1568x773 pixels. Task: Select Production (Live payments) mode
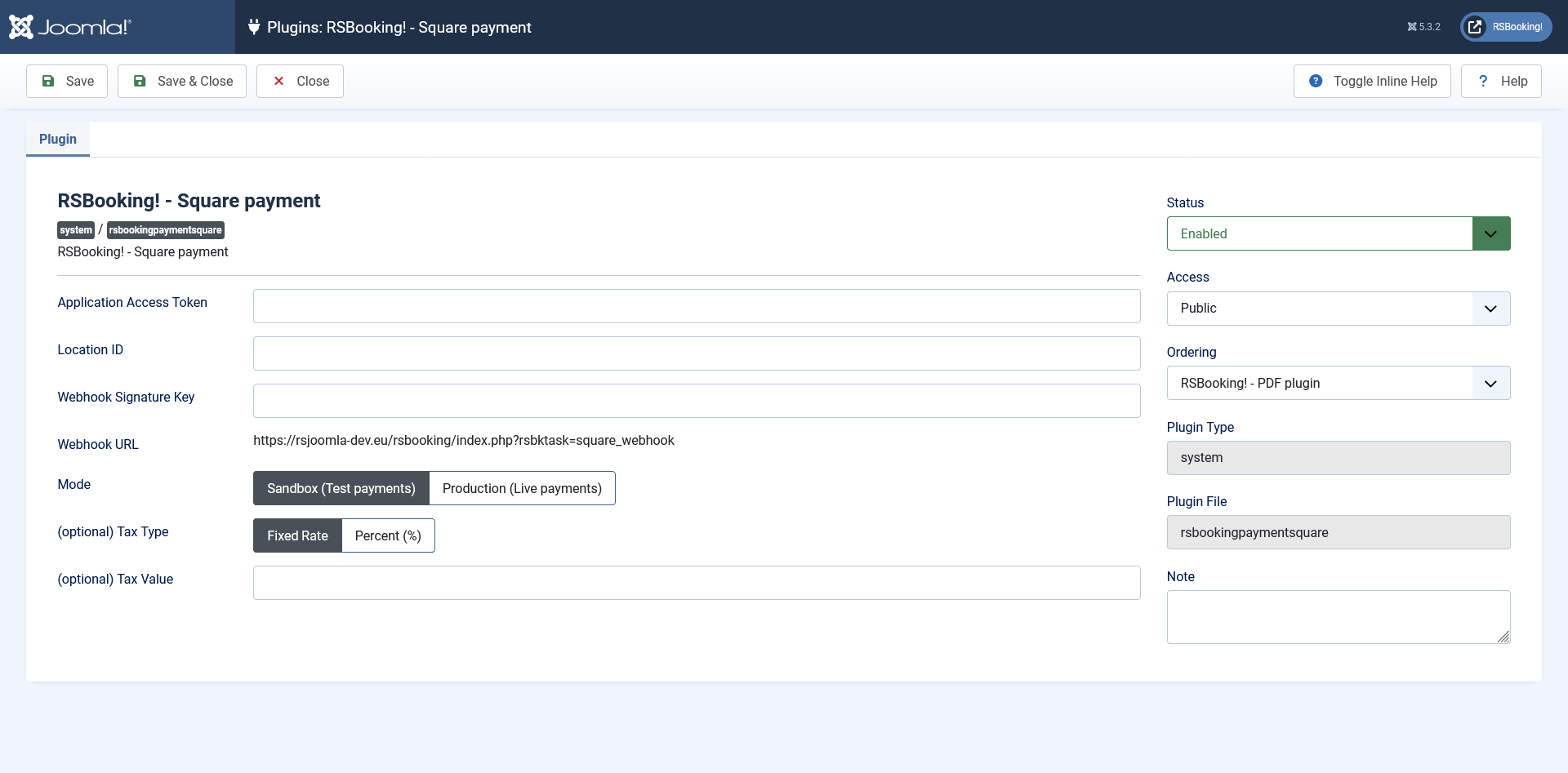(522, 488)
